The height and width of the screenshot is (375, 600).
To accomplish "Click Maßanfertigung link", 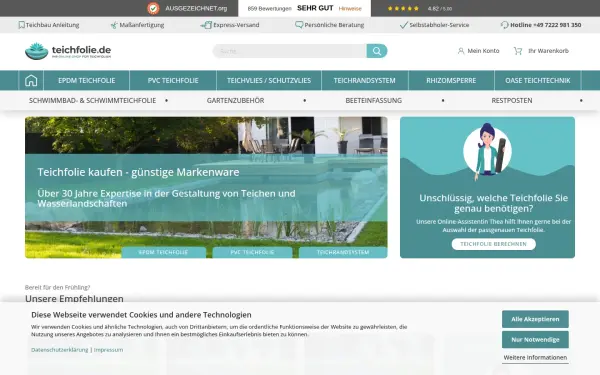I will (142, 25).
